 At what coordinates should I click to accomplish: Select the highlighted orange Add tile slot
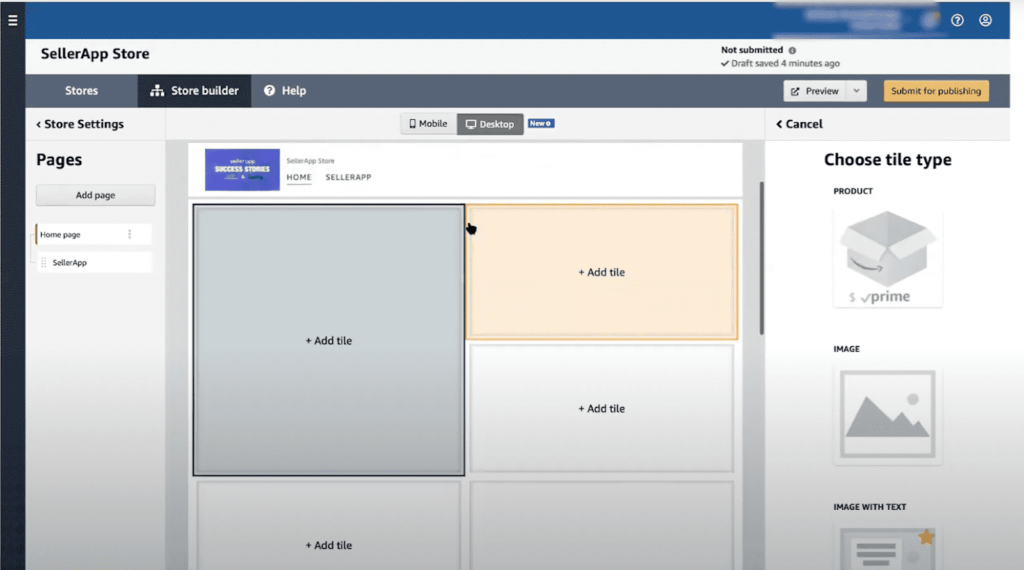coord(601,272)
